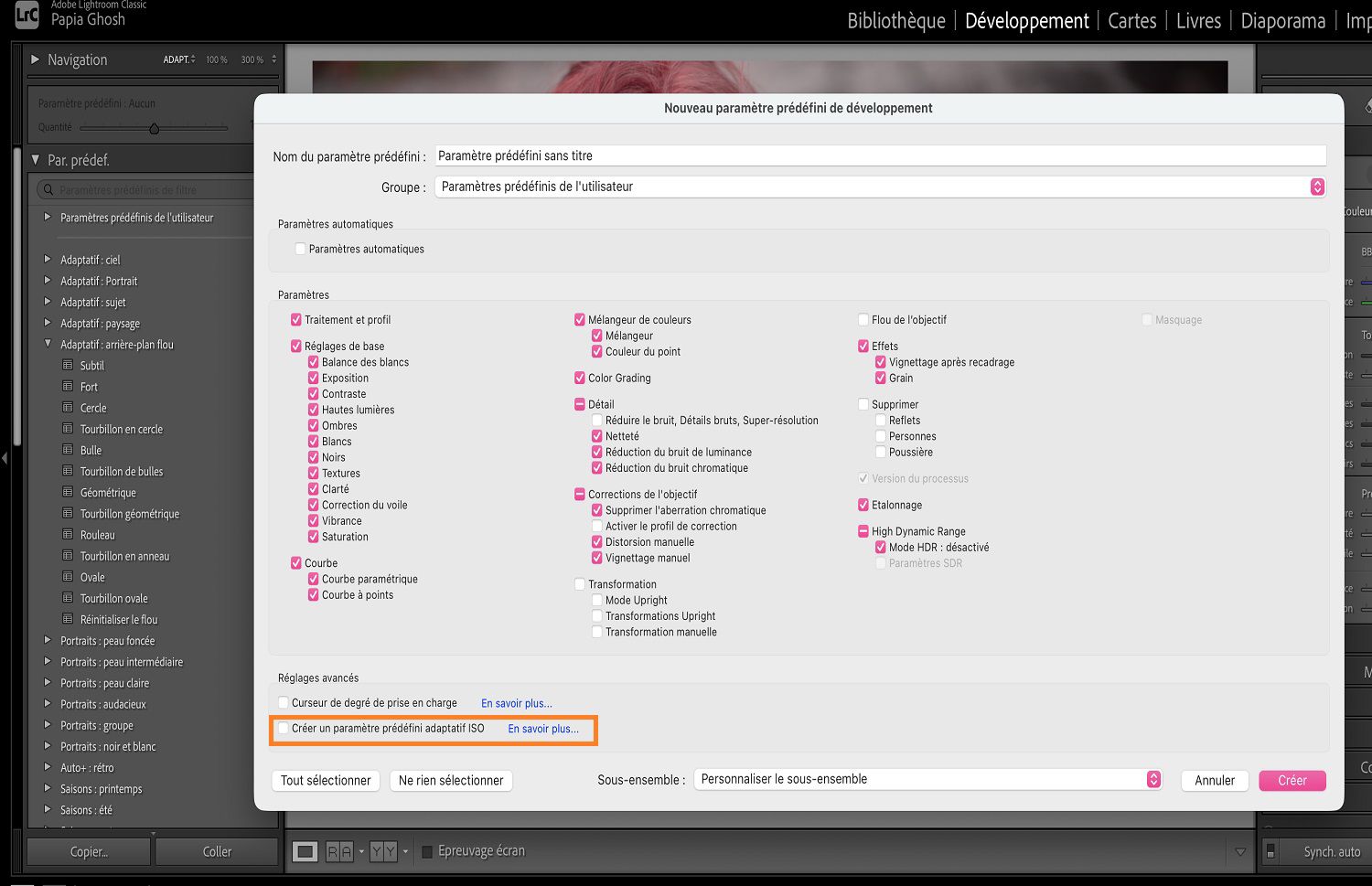
Task: Uncheck the Color Grading checkbox
Action: point(580,378)
